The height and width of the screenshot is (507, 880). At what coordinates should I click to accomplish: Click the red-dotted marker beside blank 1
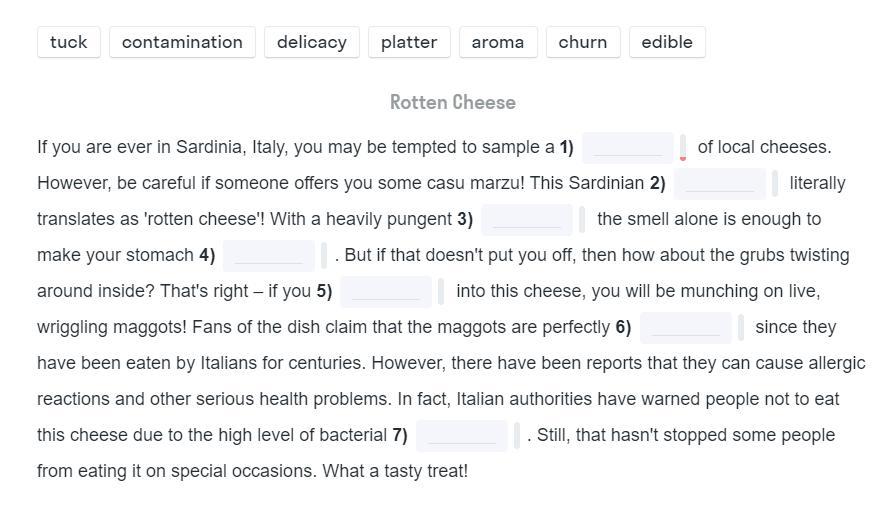point(683,148)
